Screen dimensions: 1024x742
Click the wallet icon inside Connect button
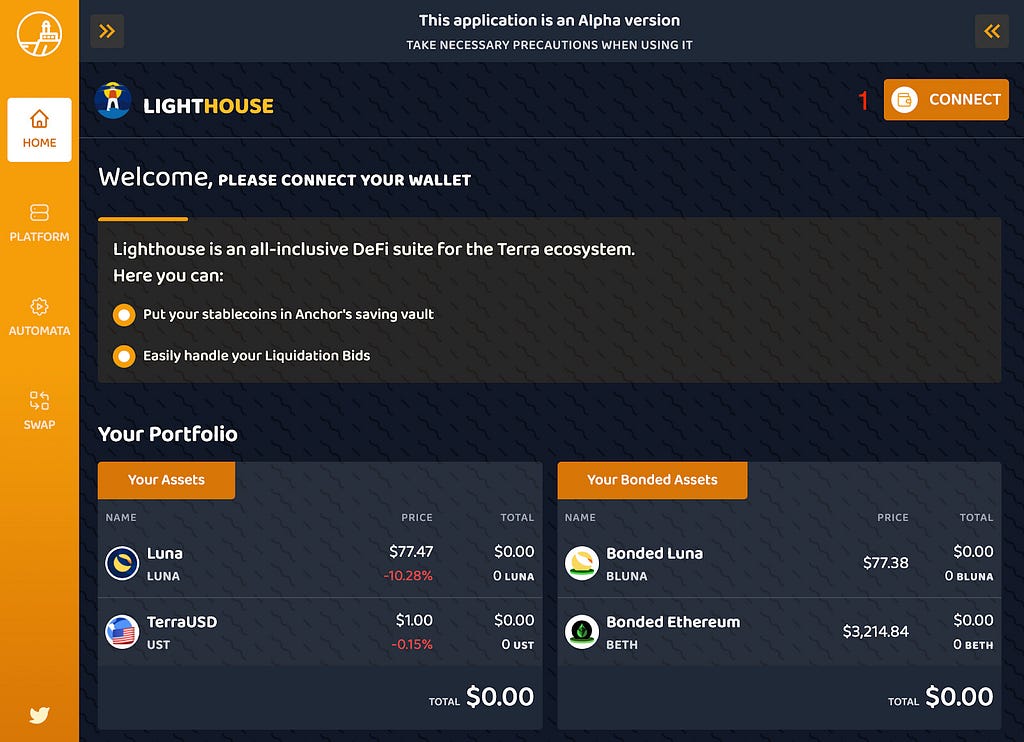904,99
